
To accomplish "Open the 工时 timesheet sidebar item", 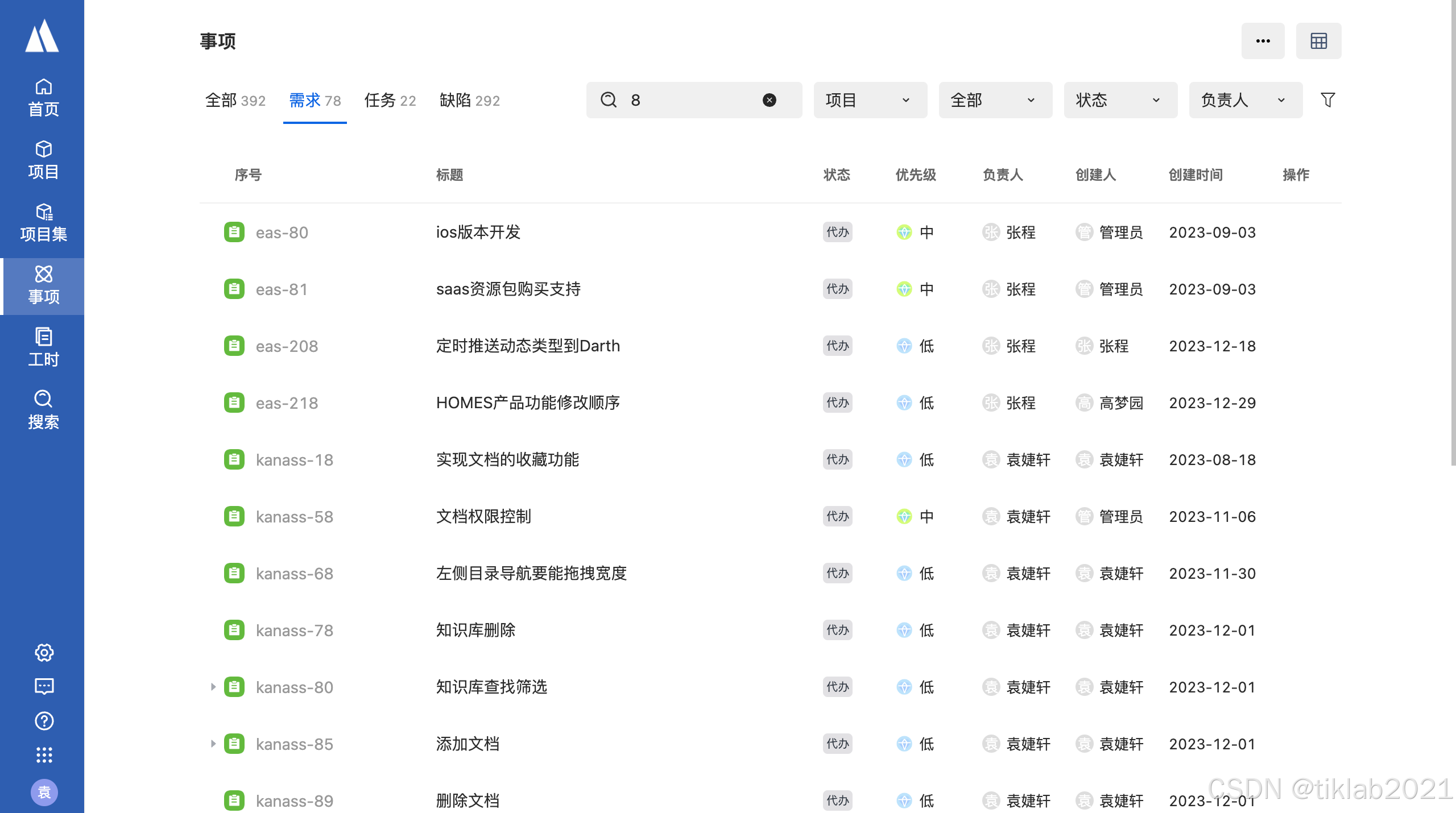I will pyautogui.click(x=43, y=347).
